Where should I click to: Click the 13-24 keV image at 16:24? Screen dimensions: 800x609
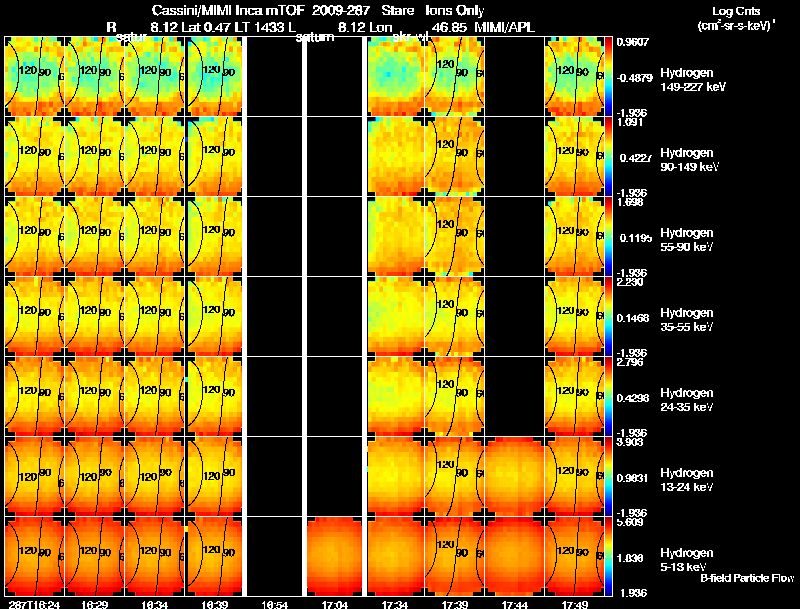[35, 477]
